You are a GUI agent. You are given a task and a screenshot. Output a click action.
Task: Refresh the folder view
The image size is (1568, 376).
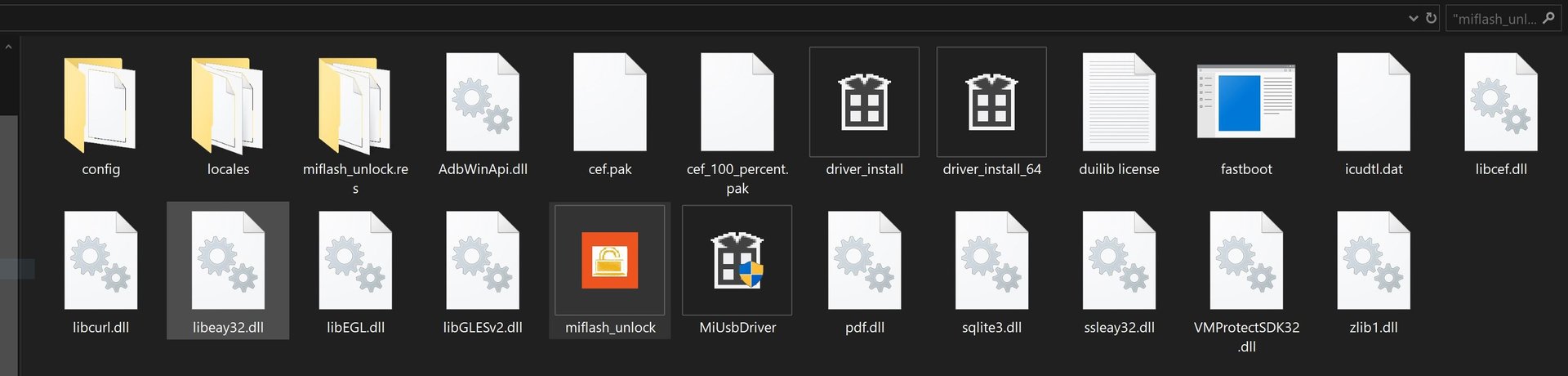click(x=1431, y=18)
